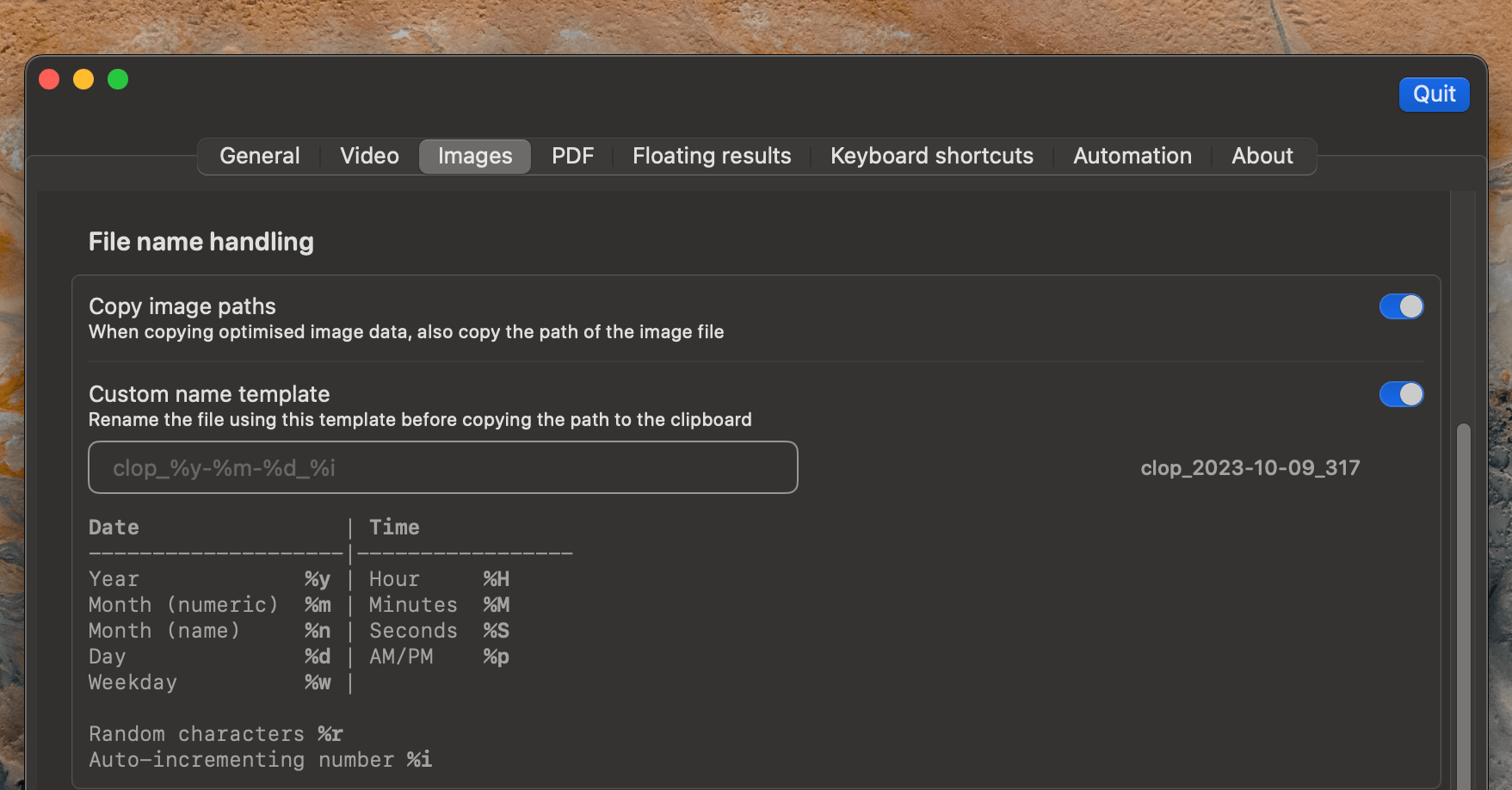Turn off the Custom name template toggle
Viewport: 1512px width, 790px height.
pyautogui.click(x=1402, y=394)
